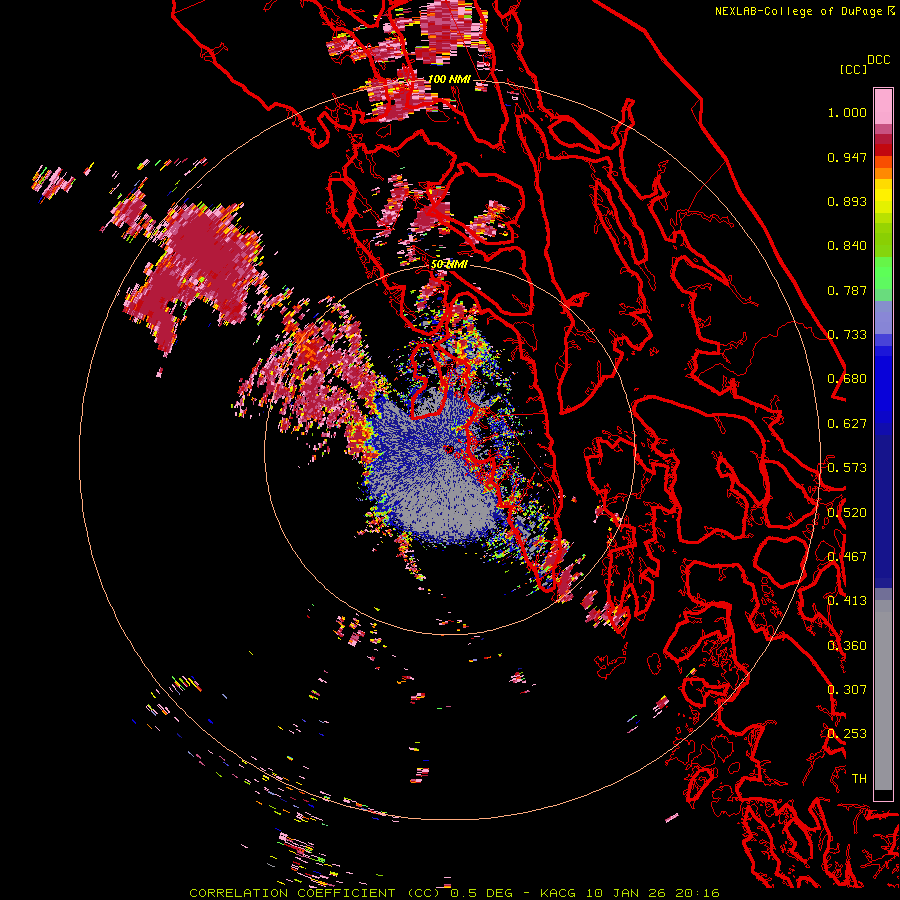900x900 pixels.
Task: Select the 0.680 scale value
Action: 847,379
